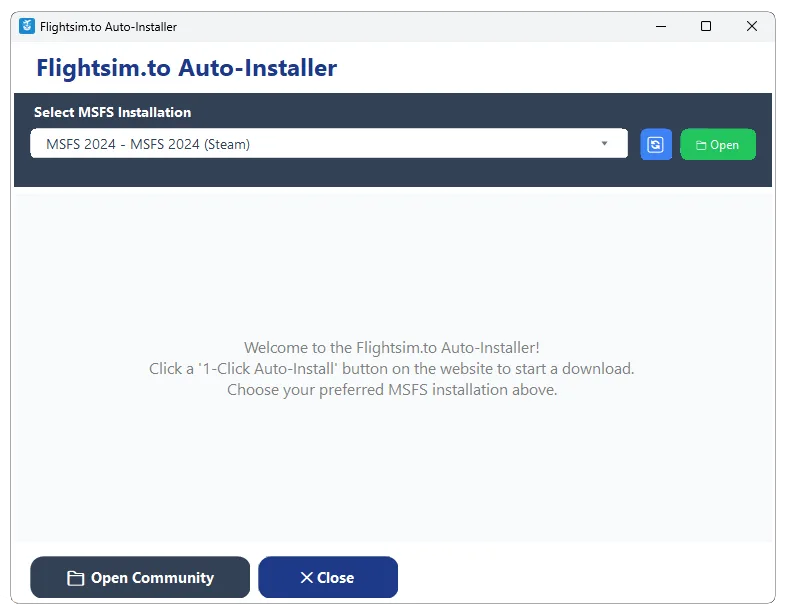The width and height of the screenshot is (787, 614).
Task: Click the Flightsim.to Auto-Installer heading
Action: [187, 68]
